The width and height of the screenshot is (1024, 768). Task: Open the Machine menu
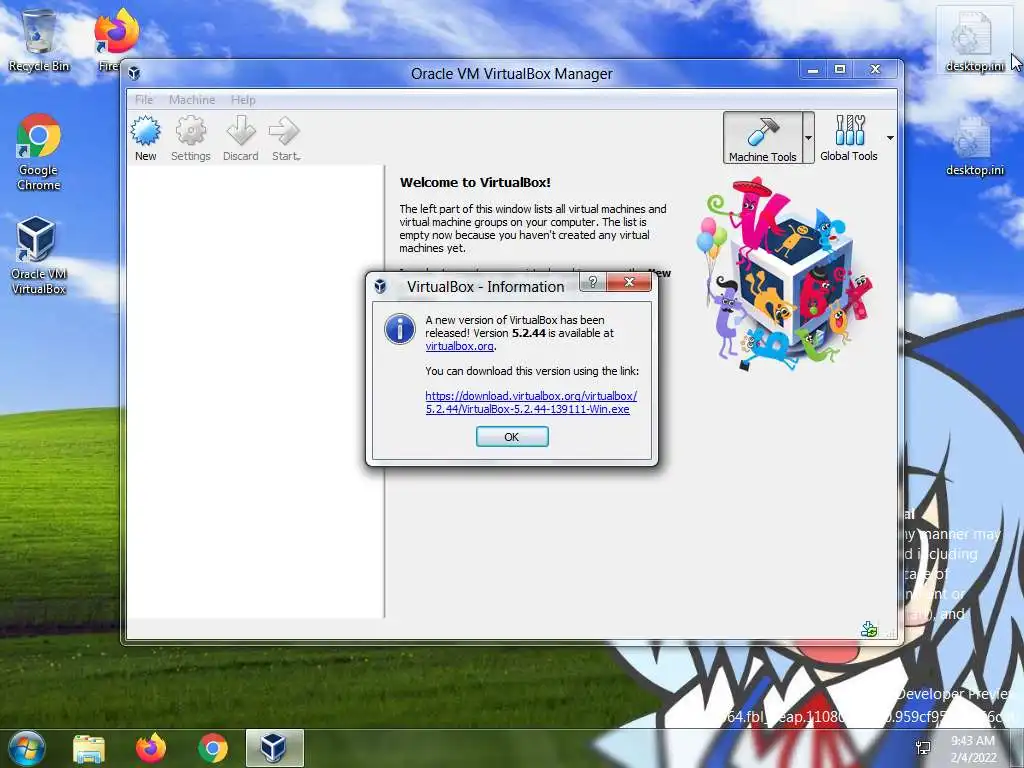[192, 100]
